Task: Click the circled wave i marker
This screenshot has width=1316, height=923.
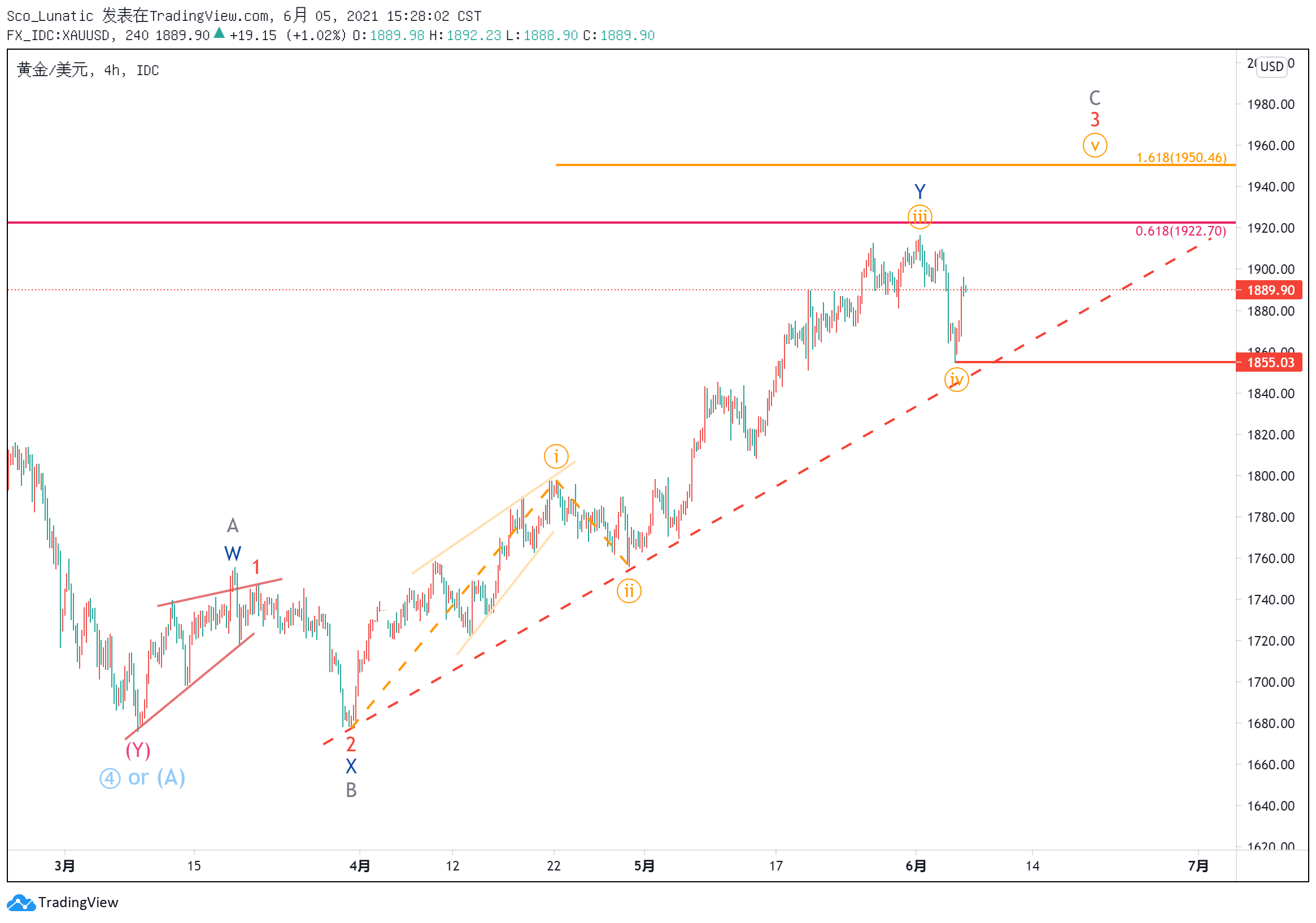Action: pyautogui.click(x=556, y=457)
